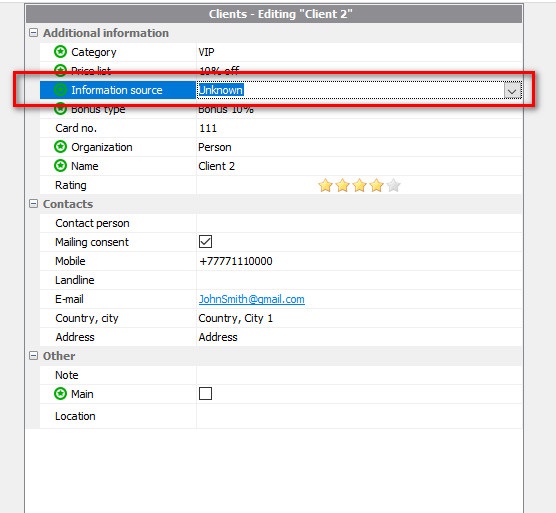Uncheck the Mailing consent checkbox
The height and width of the screenshot is (513, 556).
click(x=205, y=242)
